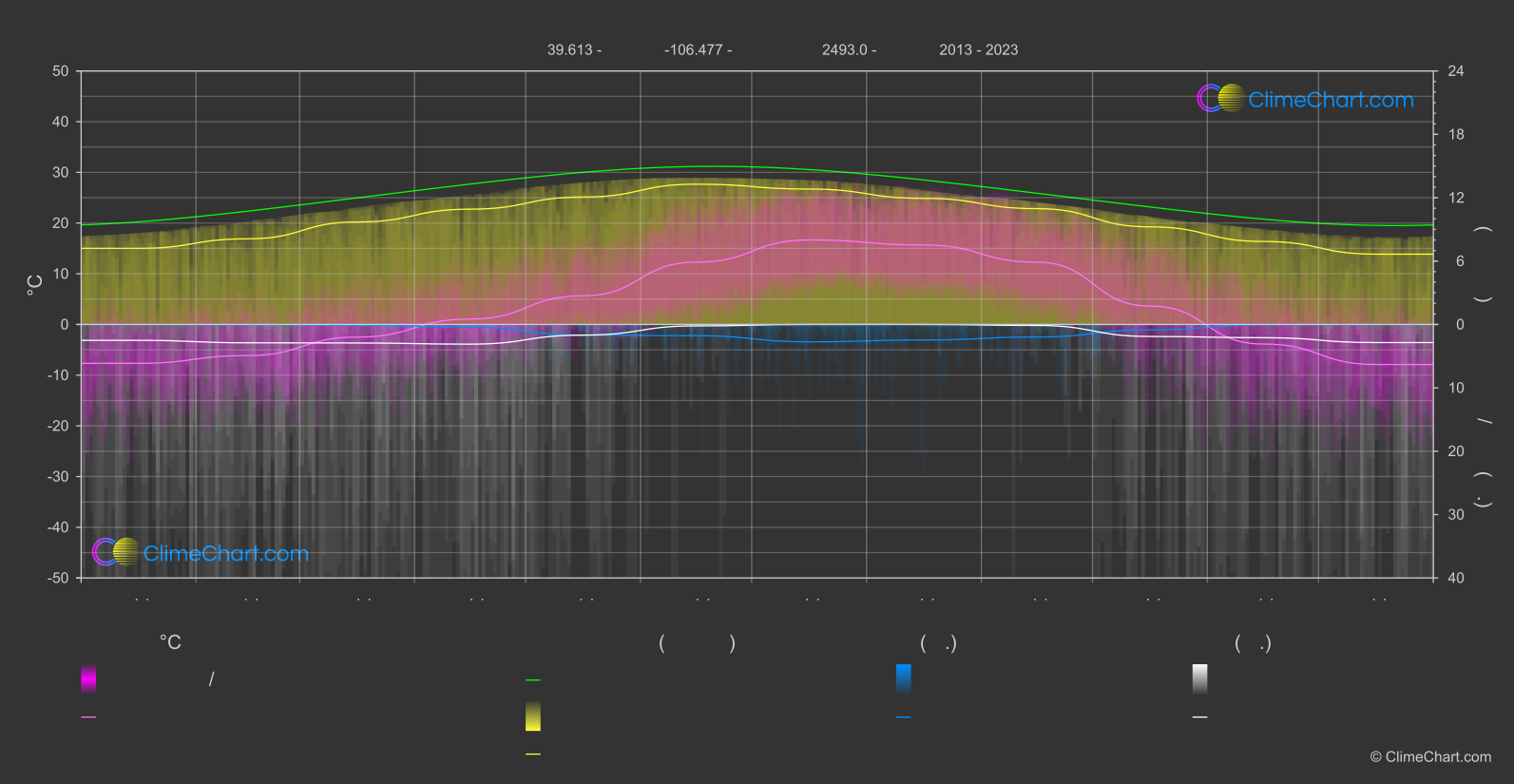This screenshot has height=784, width=1514.
Task: Click the thin yellow line legend marker
Action: (533, 754)
